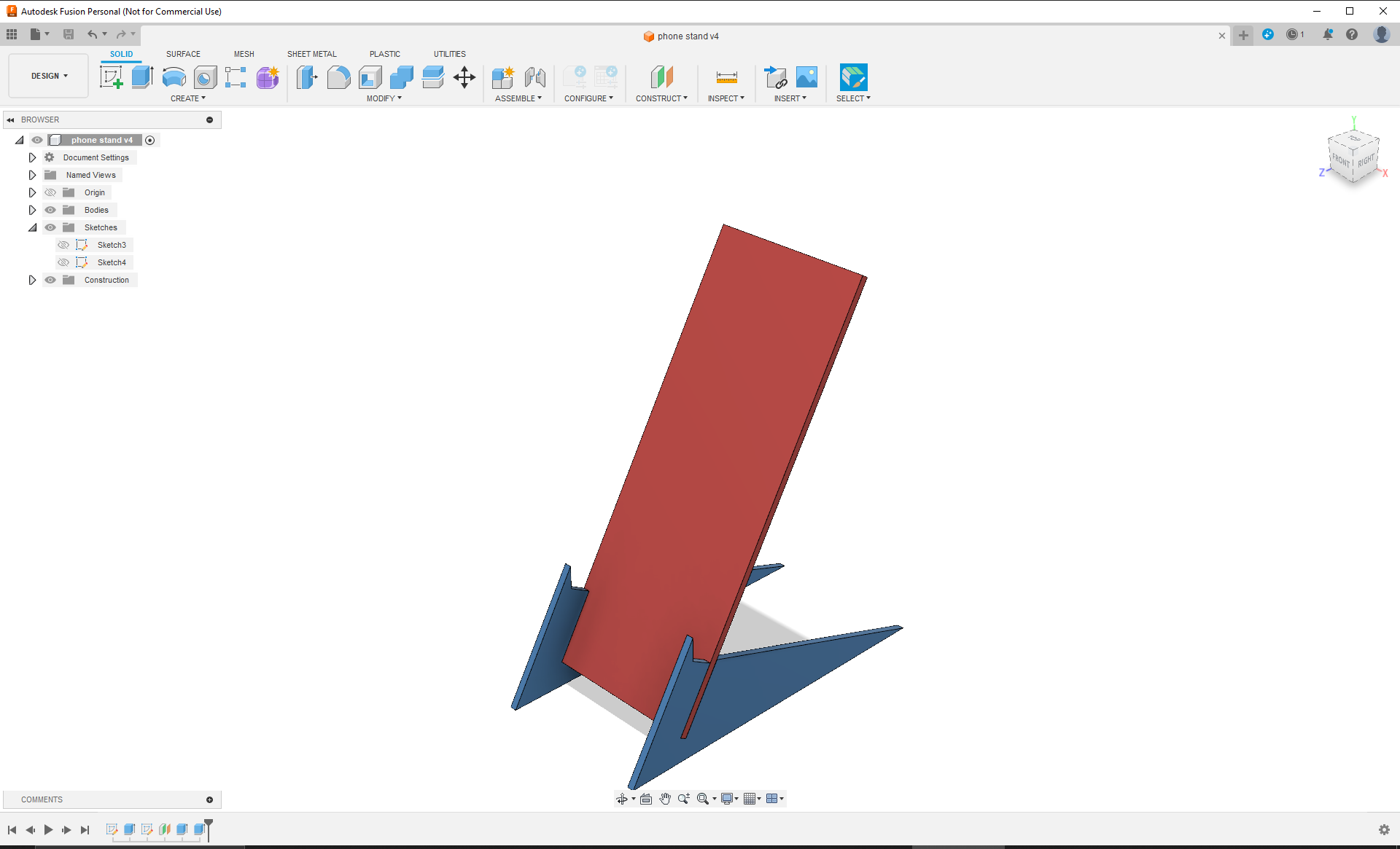Activate the Fillet tool in Modify
Viewport: 1400px width, 849px height.
[x=338, y=77]
